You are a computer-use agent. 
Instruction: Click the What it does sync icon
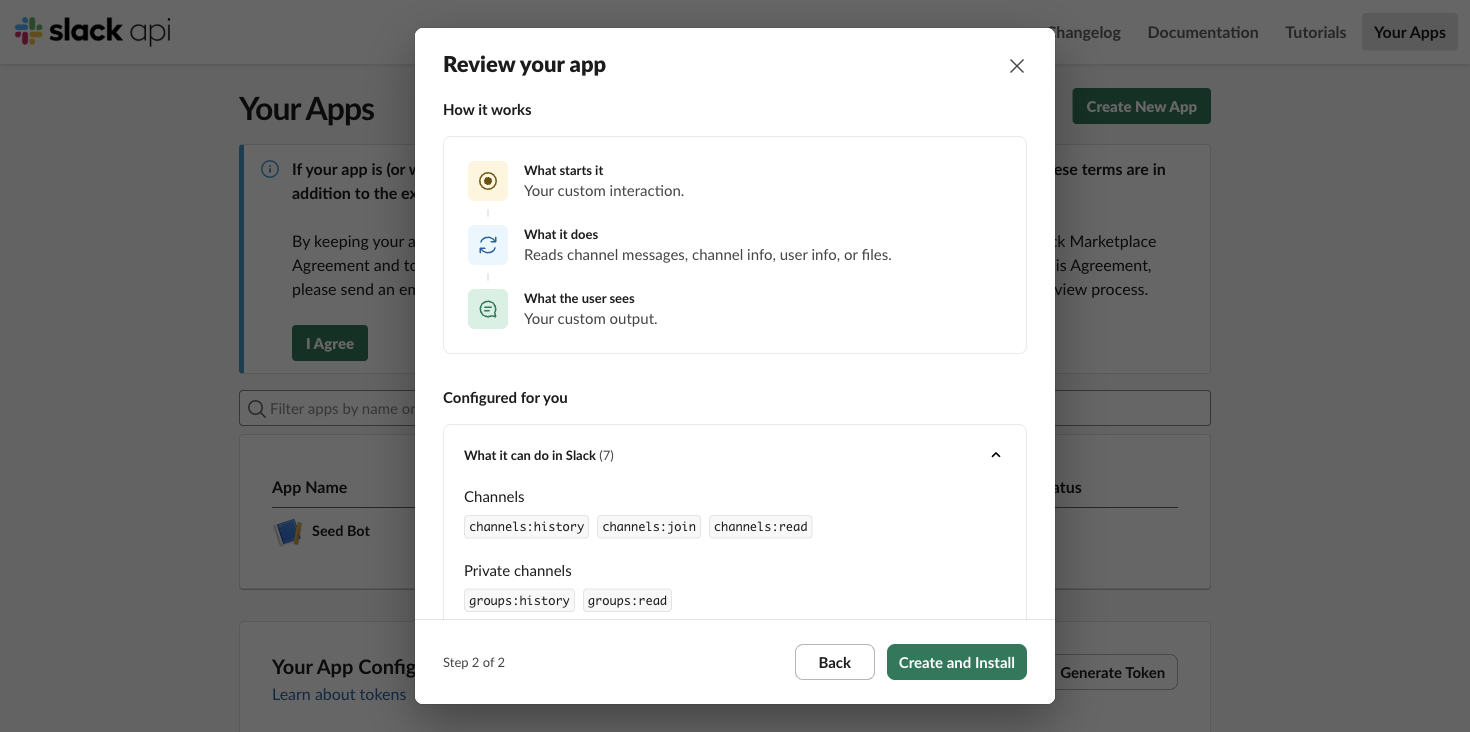click(488, 245)
